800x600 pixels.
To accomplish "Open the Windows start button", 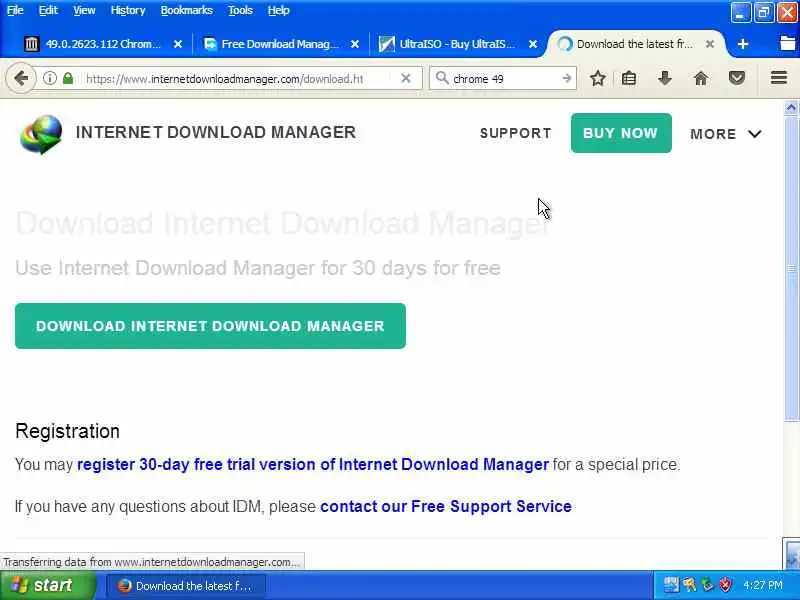I will point(48,585).
